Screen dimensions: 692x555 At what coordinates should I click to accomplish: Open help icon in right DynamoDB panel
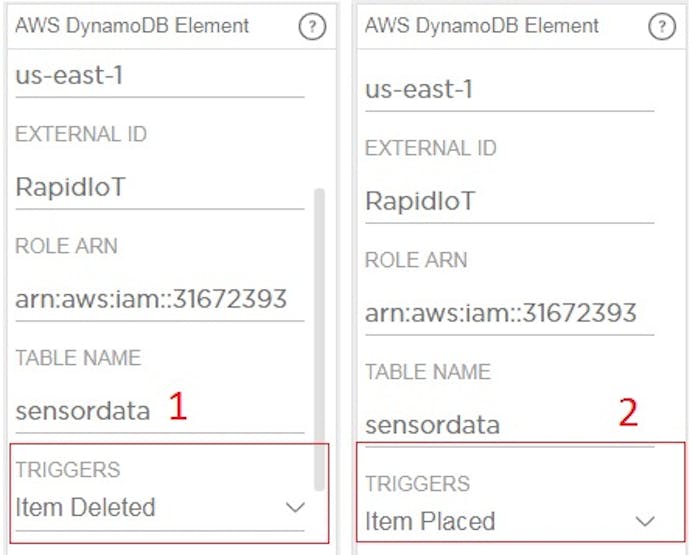[x=662, y=27]
